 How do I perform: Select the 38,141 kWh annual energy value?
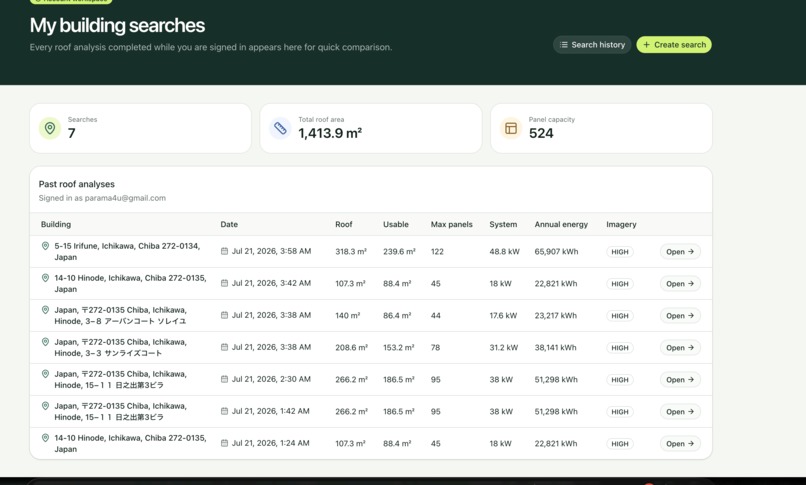pyautogui.click(x=556, y=348)
